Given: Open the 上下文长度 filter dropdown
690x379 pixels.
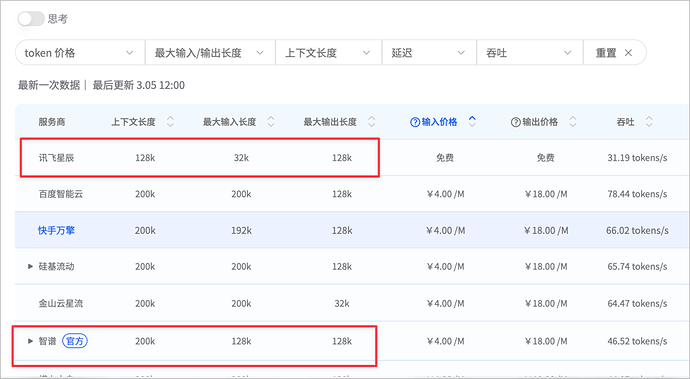Looking at the screenshot, I should [329, 53].
